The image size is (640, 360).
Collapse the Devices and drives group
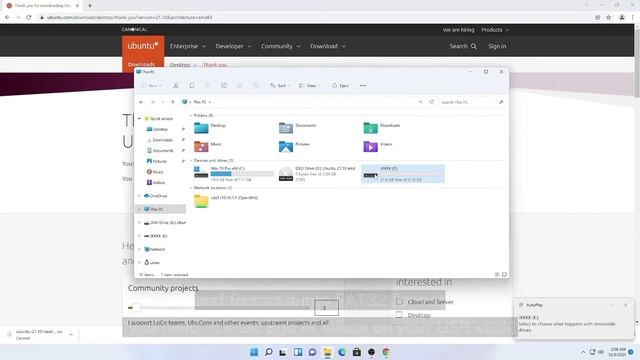(191, 160)
